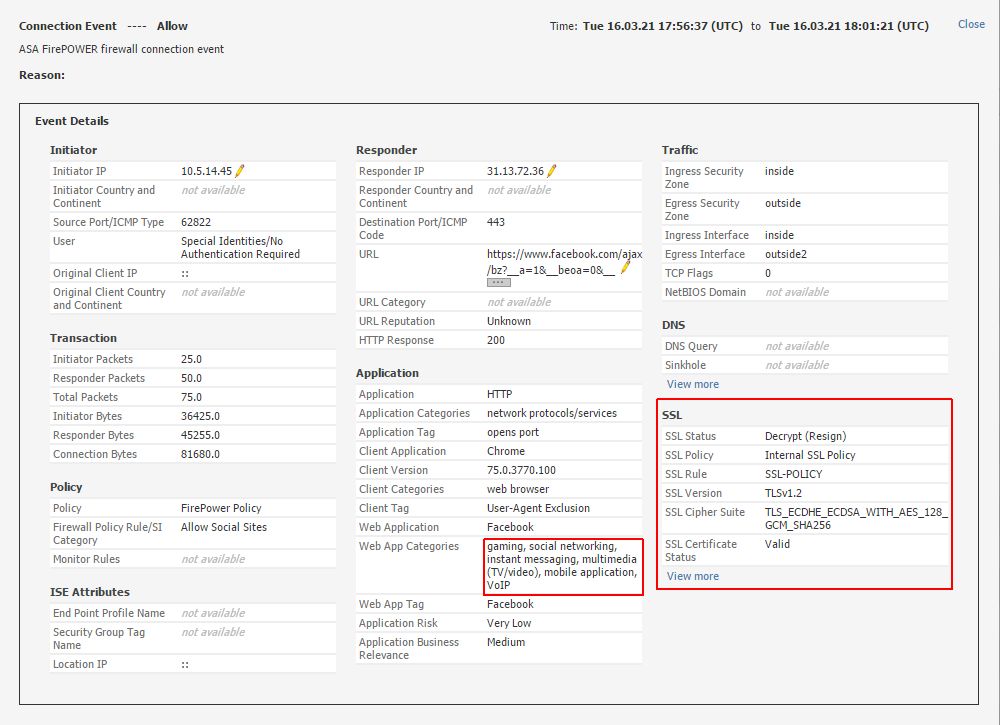Click the Application Categories value network protocols/services

(x=552, y=413)
